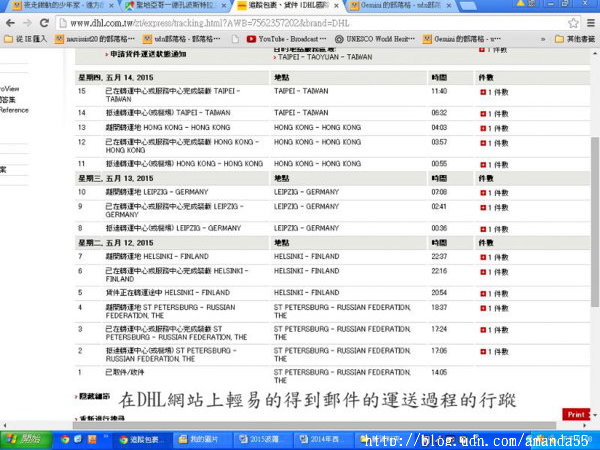Viewport: 600px width, 450px height.
Task: Click the 重新進行搜尋 link
Action: coord(102,418)
